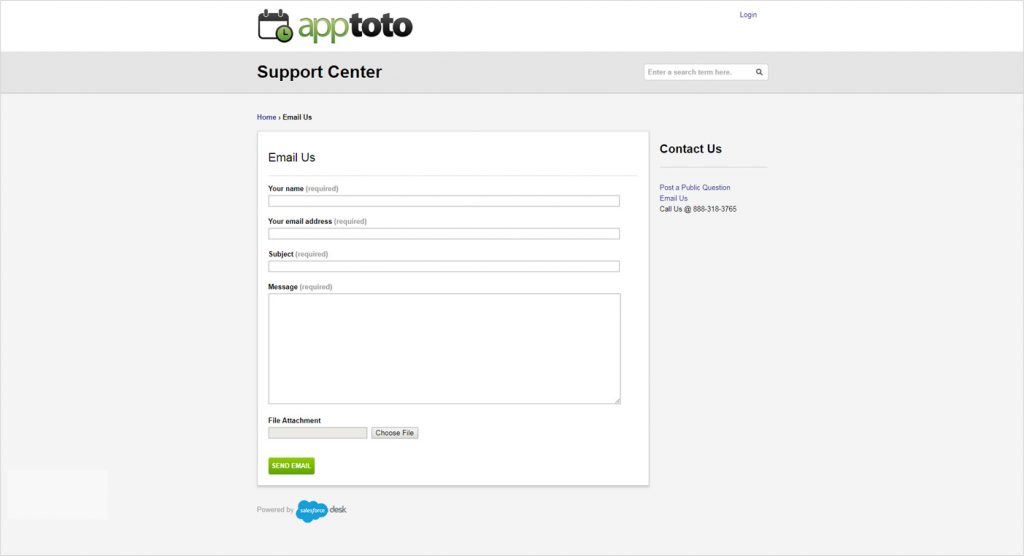Click the Apptoto calendar clock logo icon
This screenshot has height=556, width=1024.
click(x=275, y=26)
